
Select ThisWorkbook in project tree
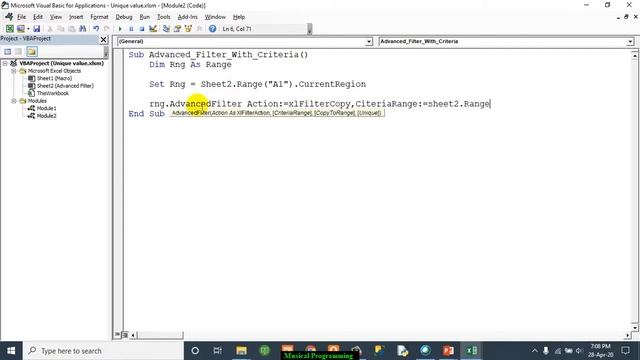(x=53, y=93)
